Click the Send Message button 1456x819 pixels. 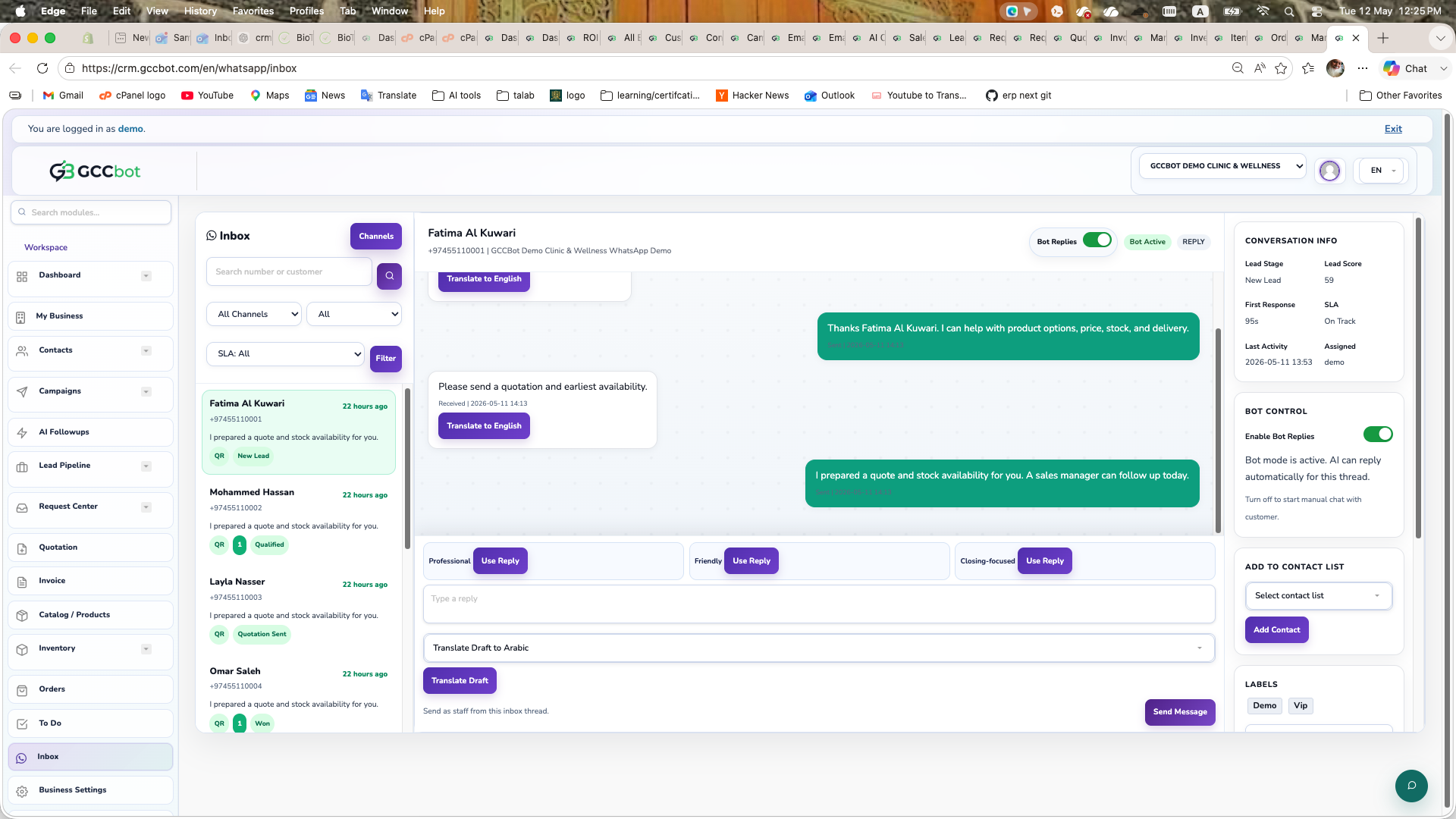pyautogui.click(x=1180, y=712)
